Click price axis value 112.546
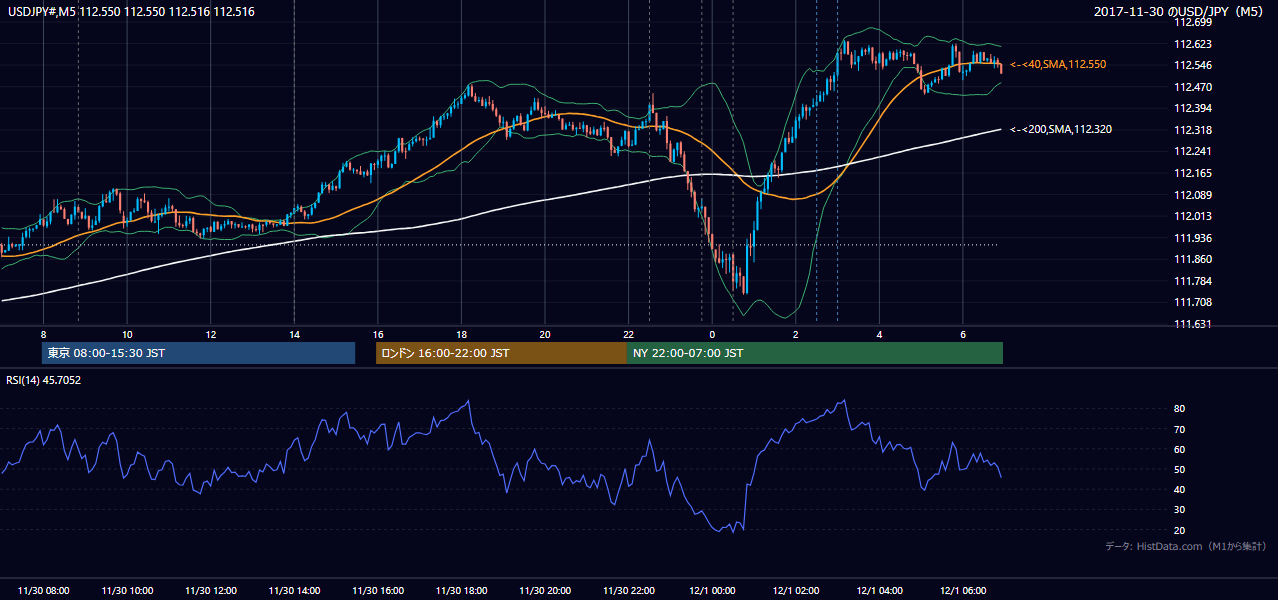Screen dimensions: 1278x600 point(1194,65)
